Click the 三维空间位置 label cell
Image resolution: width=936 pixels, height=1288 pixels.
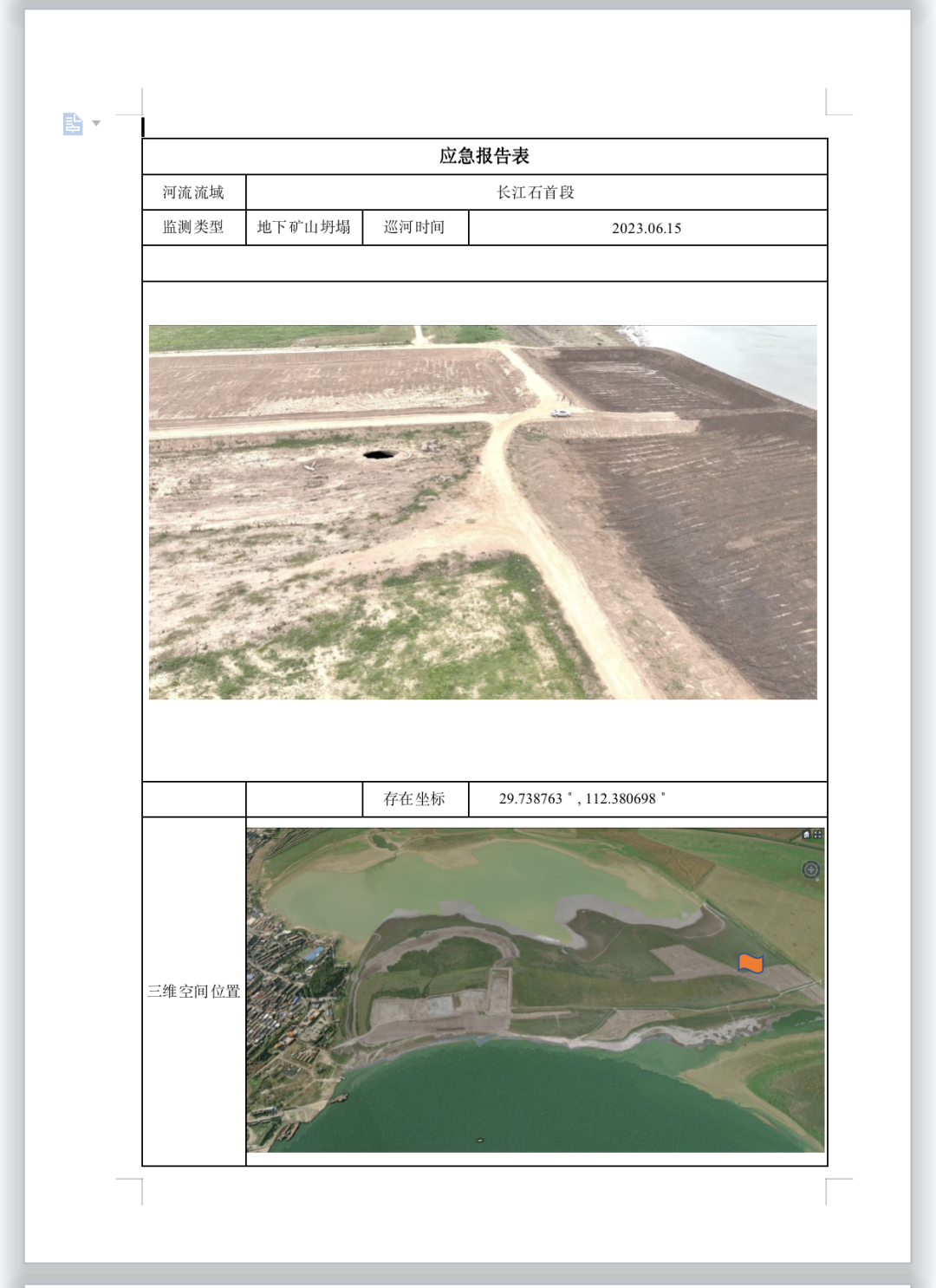point(193,992)
